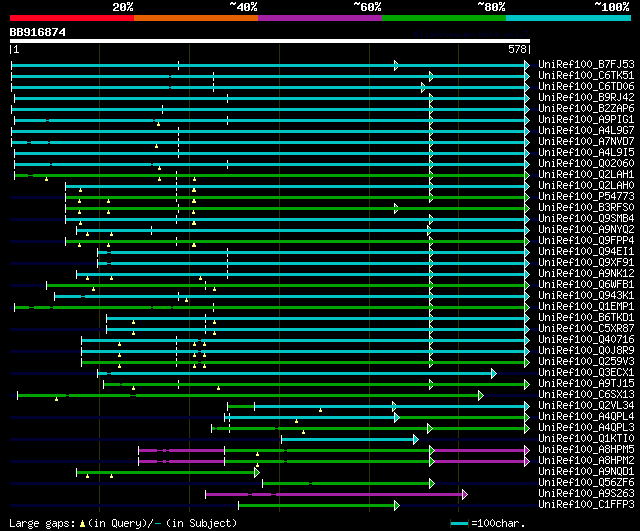Click the BB916874 query name
The width and height of the screenshot is (640, 531).
38,32
